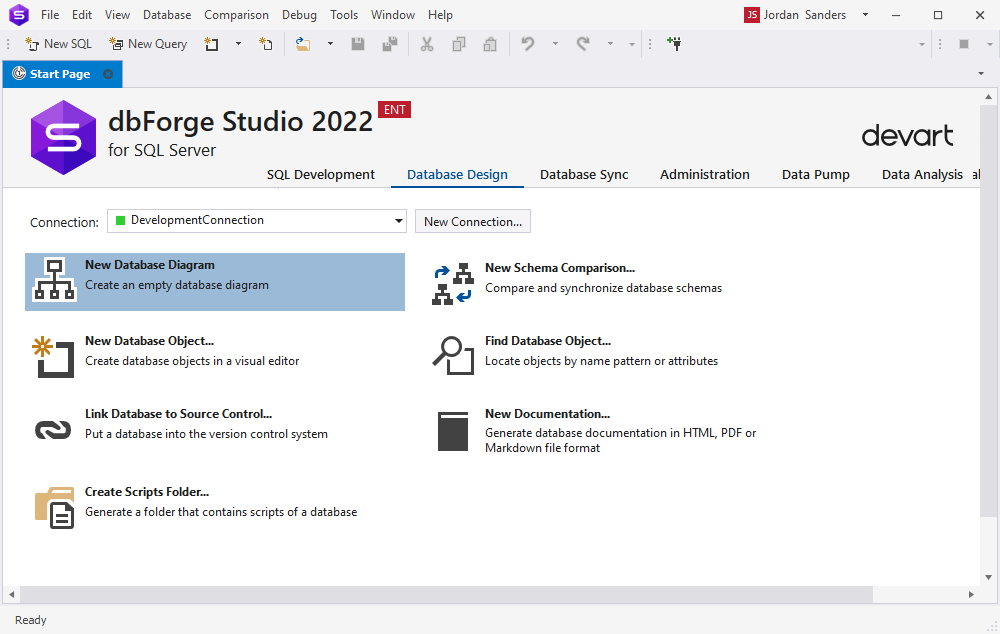The height and width of the screenshot is (634, 1000).
Task: Open the Tools menu
Action: (344, 15)
